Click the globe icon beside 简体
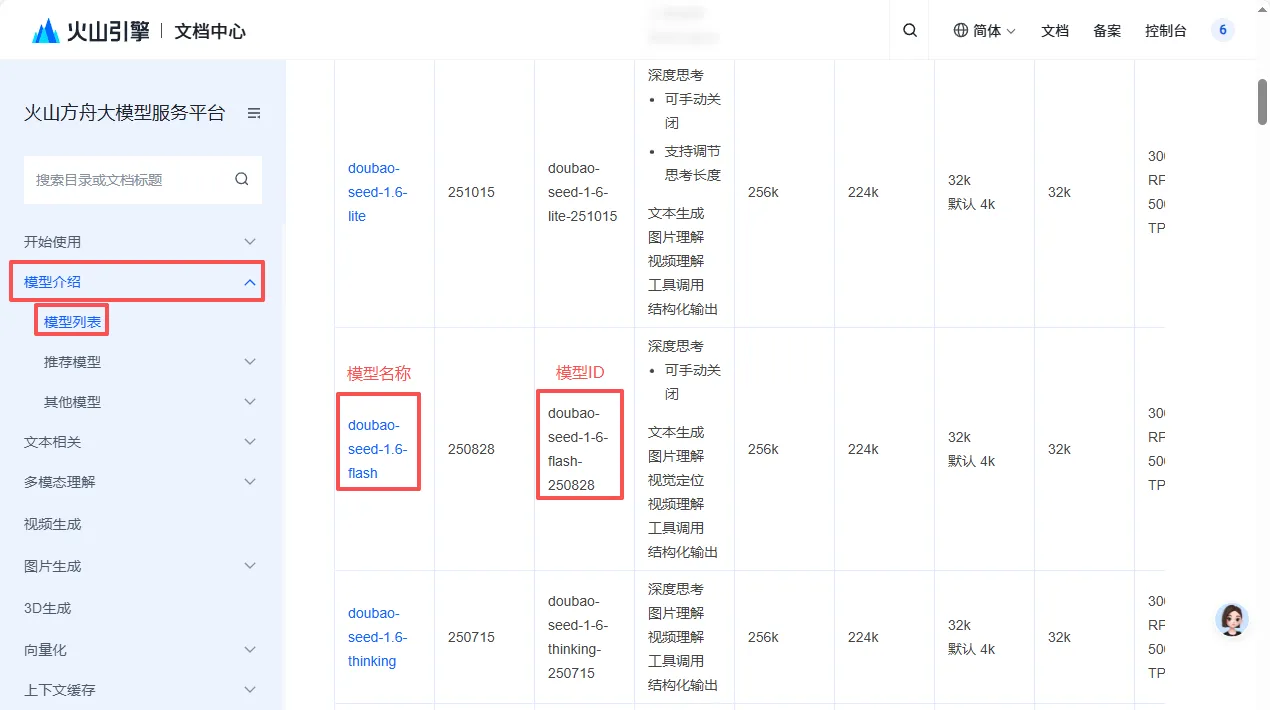Image resolution: width=1270 pixels, height=710 pixels. tap(961, 30)
